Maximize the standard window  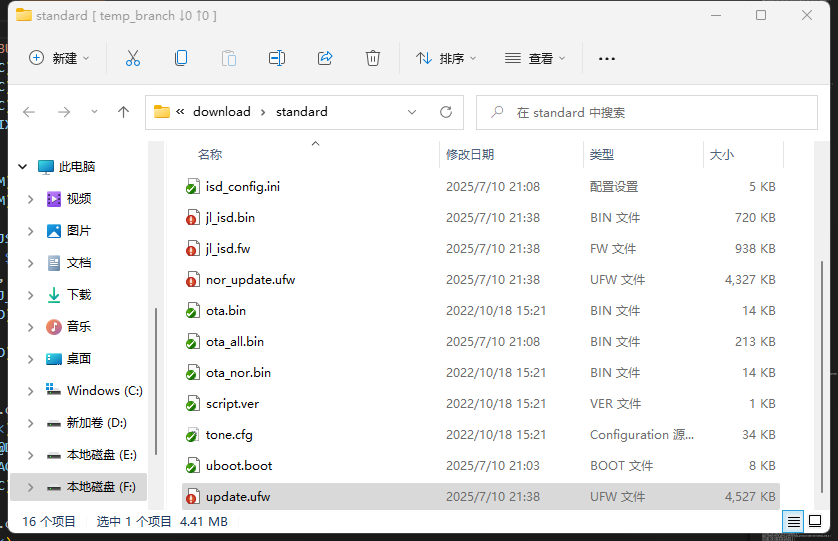[761, 16]
